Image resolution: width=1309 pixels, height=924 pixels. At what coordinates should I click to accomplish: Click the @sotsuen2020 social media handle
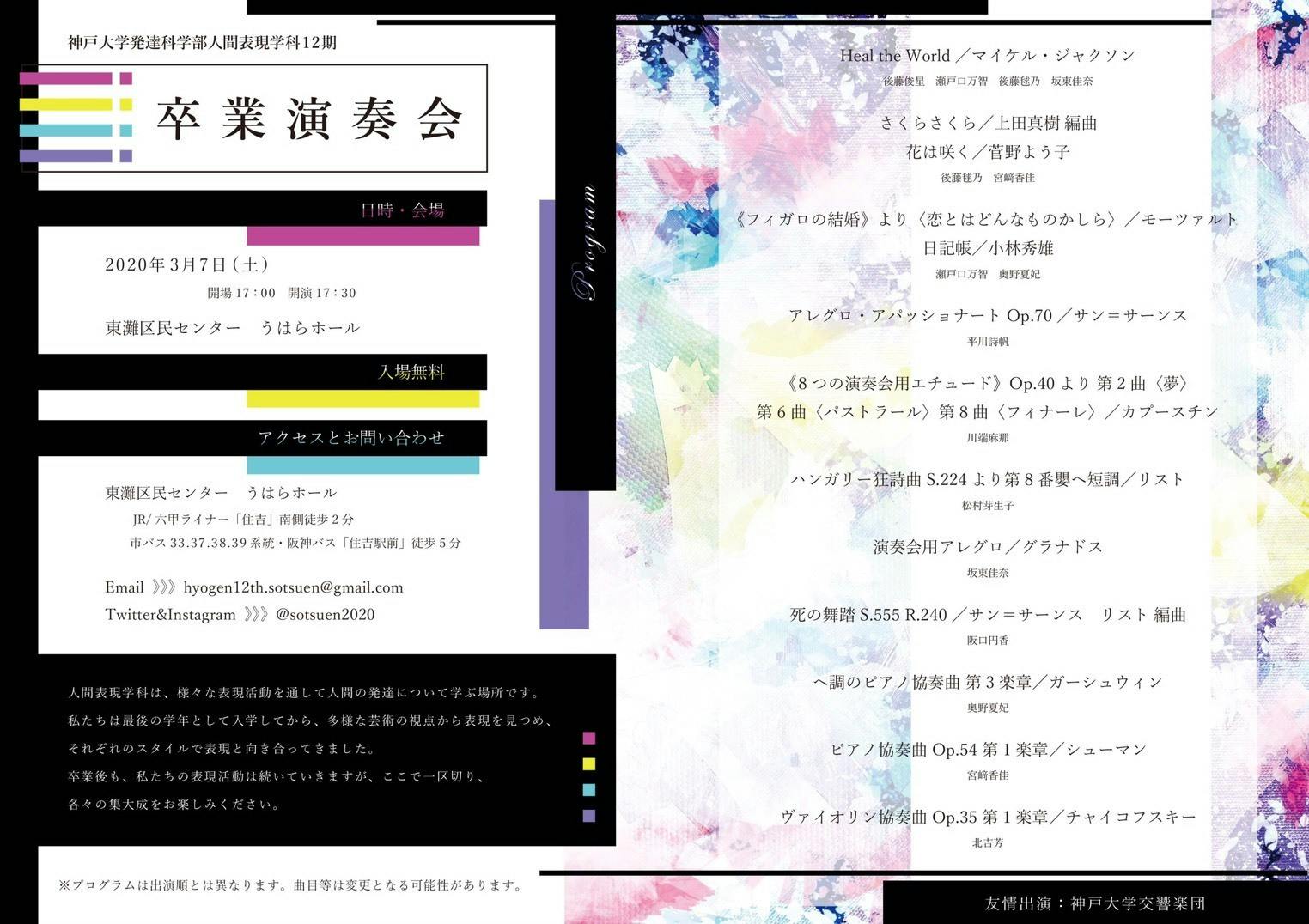click(325, 615)
